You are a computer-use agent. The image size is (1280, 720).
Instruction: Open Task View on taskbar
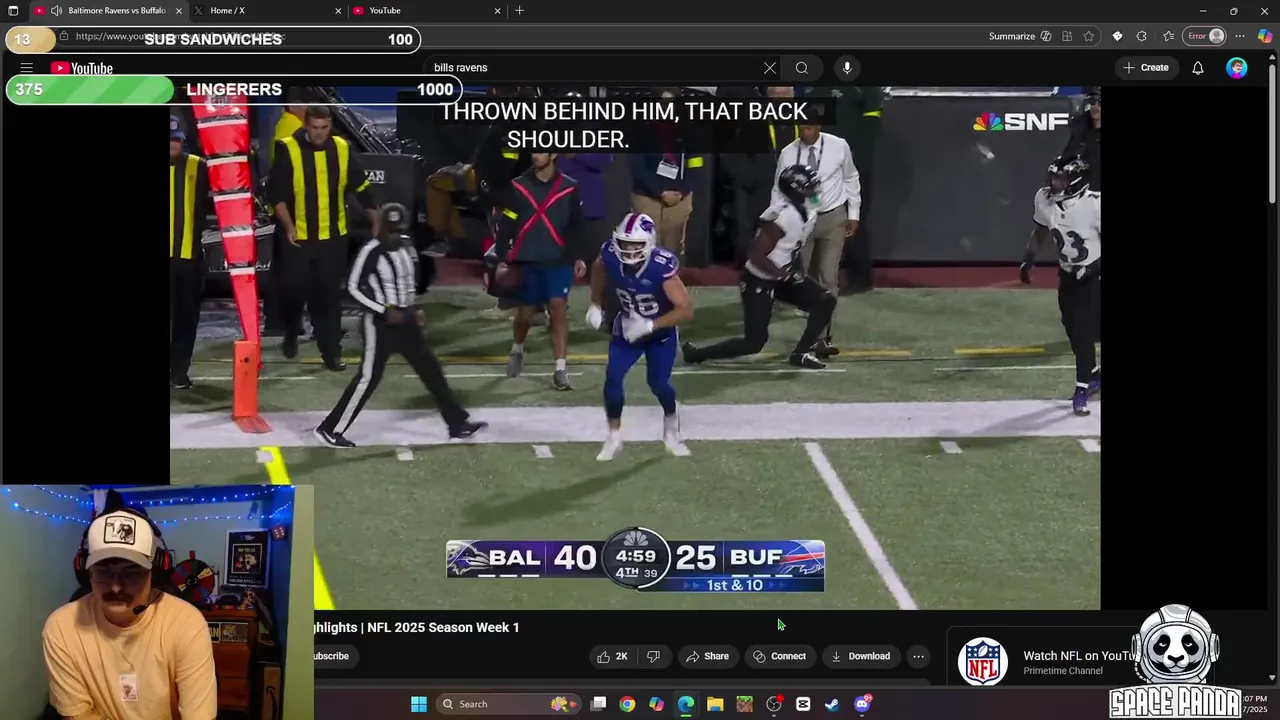pyautogui.click(x=598, y=704)
